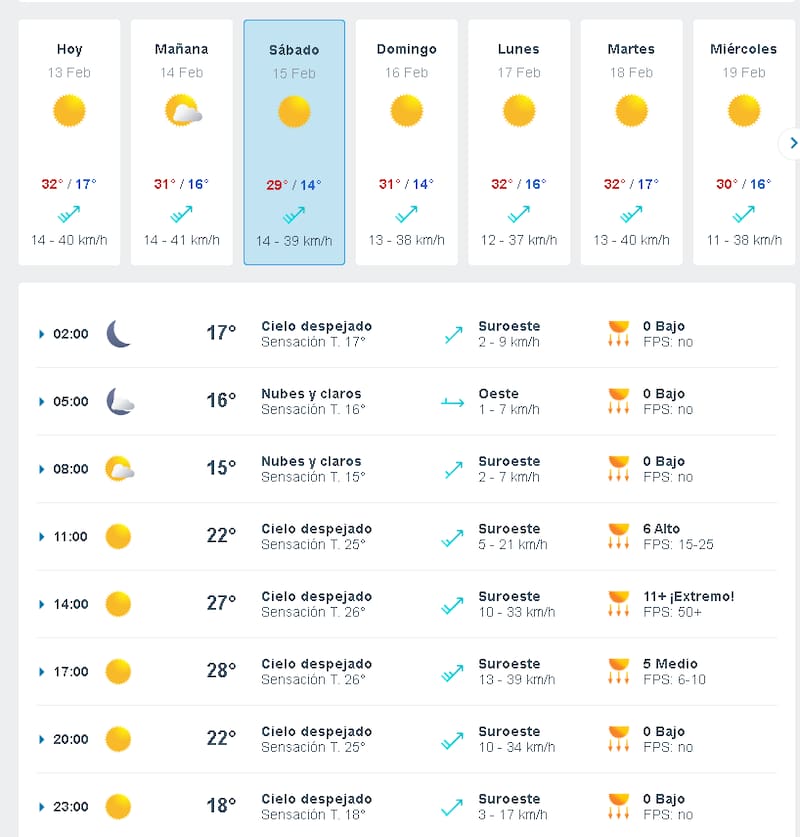Click the right chevron to show more days
The height and width of the screenshot is (837, 800).
tap(793, 143)
